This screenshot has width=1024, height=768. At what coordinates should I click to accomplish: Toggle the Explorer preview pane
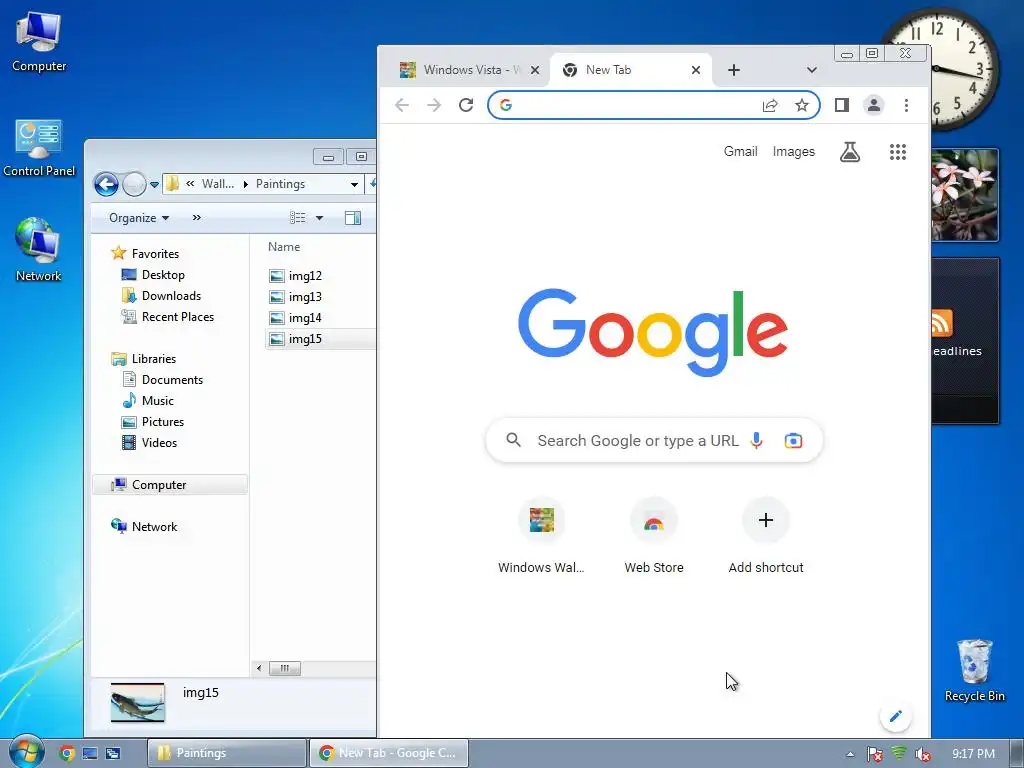point(353,218)
